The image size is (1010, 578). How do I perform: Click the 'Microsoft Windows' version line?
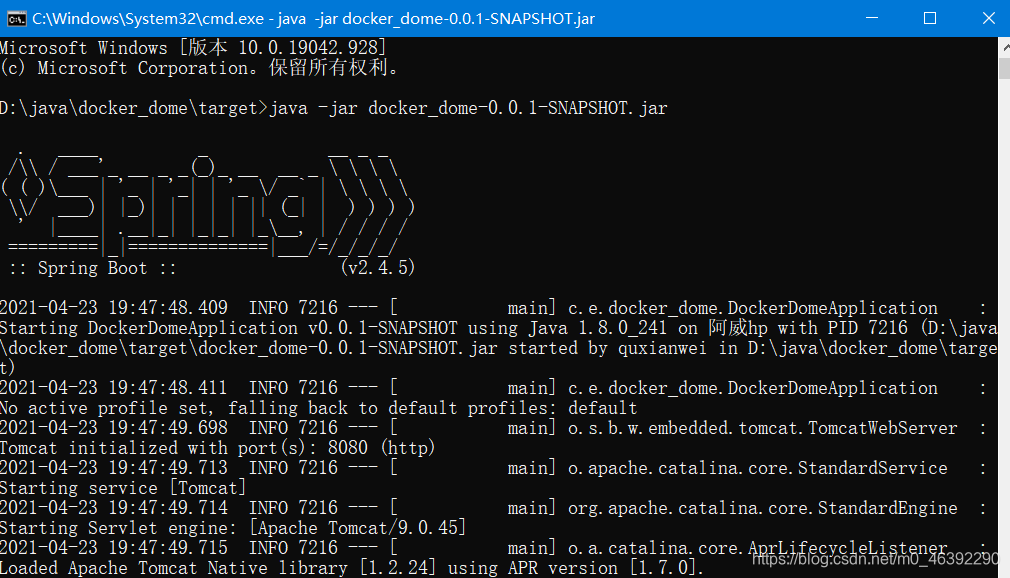[x=193, y=48]
